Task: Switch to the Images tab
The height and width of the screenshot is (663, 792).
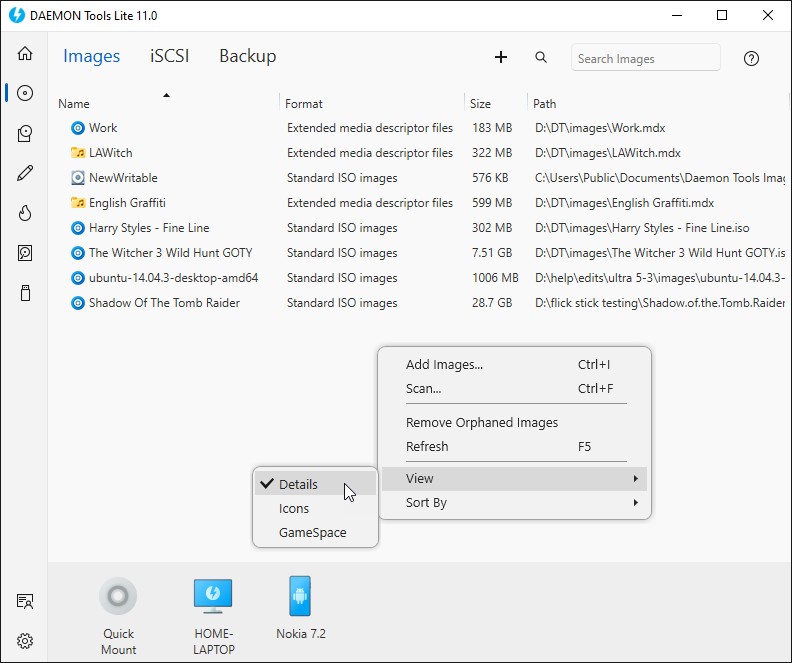Action: click(x=91, y=56)
